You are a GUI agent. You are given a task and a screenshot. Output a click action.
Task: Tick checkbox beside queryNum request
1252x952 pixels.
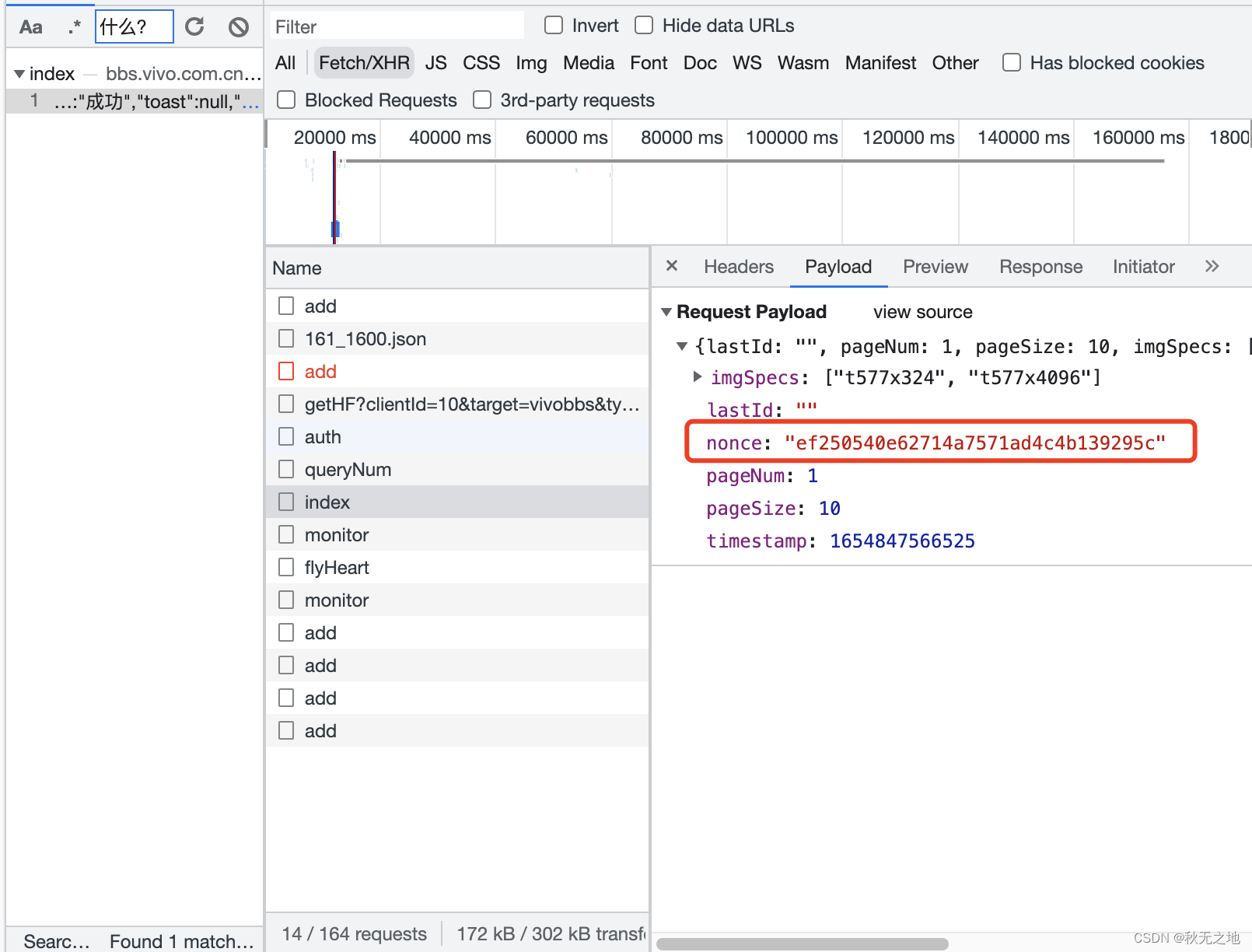286,469
